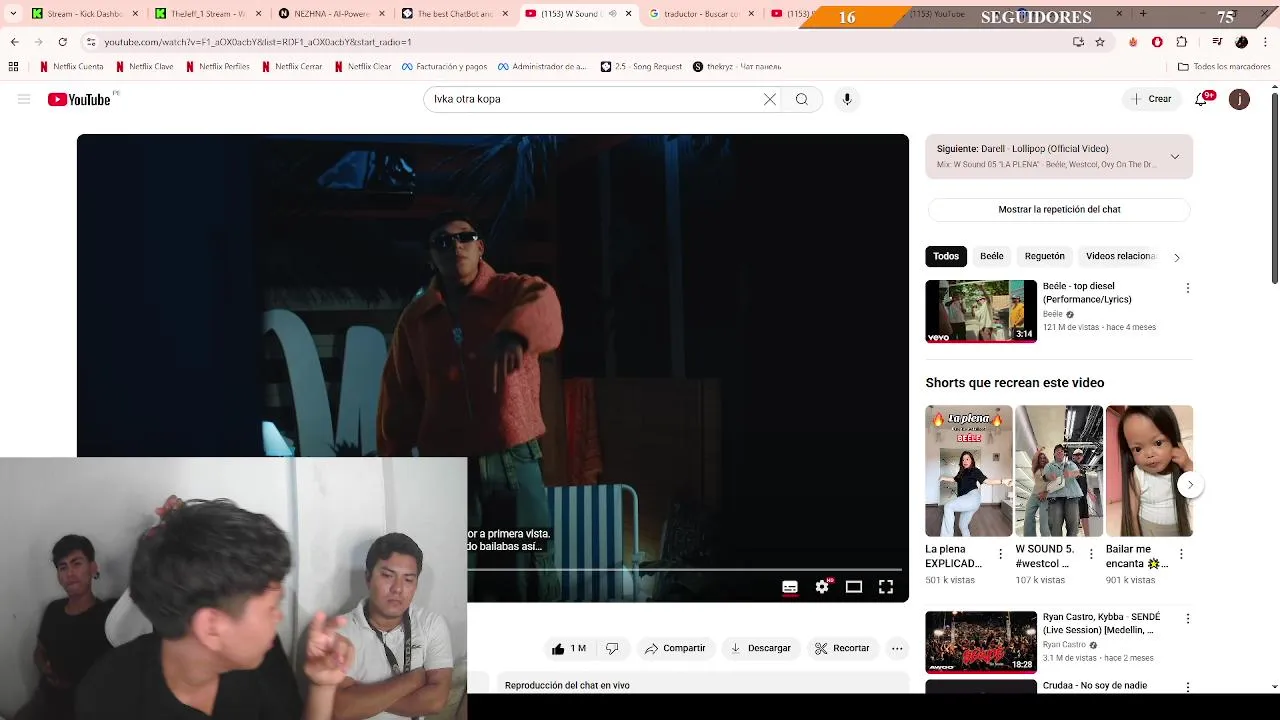Open the Facturación y pagos bookmark
Screen dimensions: 1280x720
pos(445,66)
